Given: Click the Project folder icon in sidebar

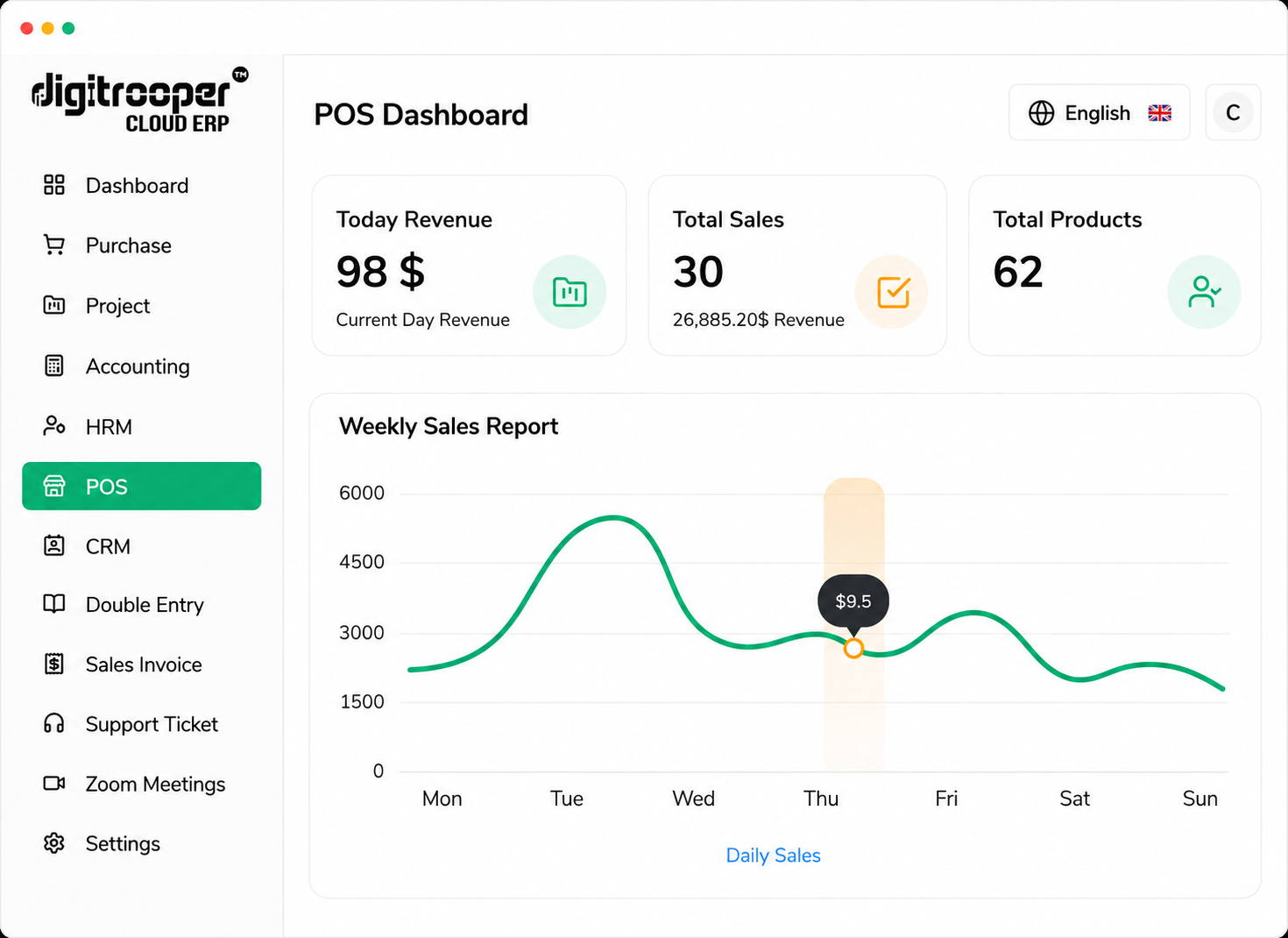Looking at the screenshot, I should [x=54, y=305].
